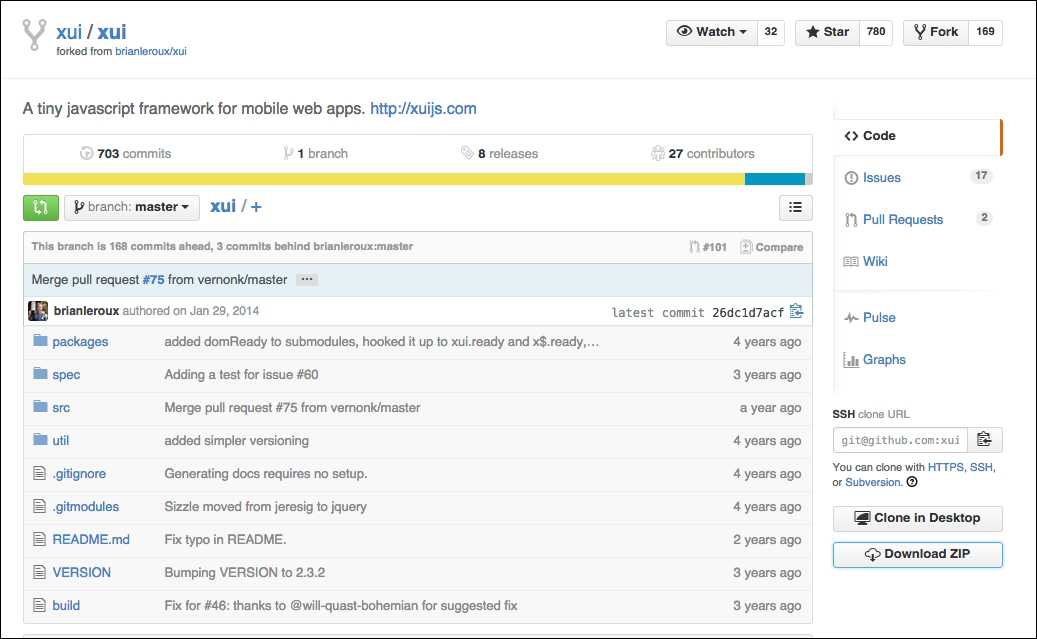This screenshot has width=1037, height=639.
Task: Open the src folder icon
Action: 40,406
